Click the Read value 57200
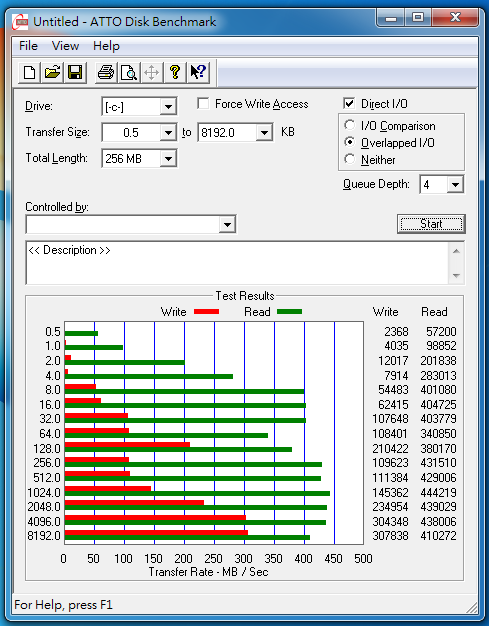Image resolution: width=489 pixels, height=626 pixels. [441, 332]
